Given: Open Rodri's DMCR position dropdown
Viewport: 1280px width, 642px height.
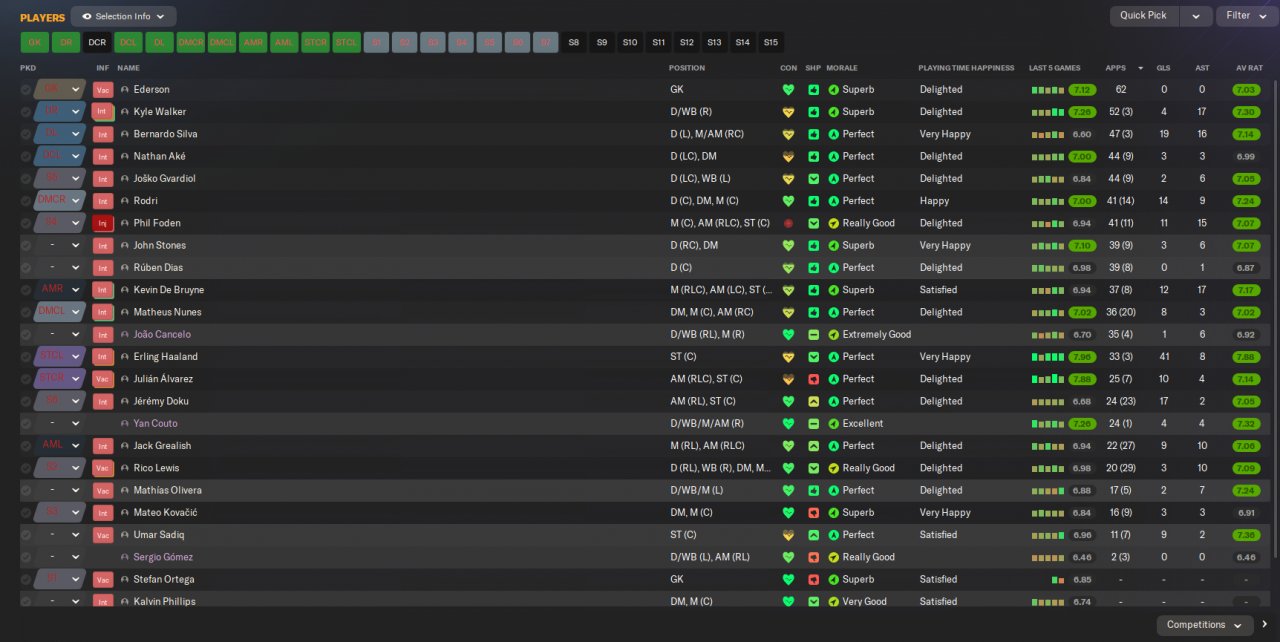Looking at the screenshot, I should pos(60,201).
